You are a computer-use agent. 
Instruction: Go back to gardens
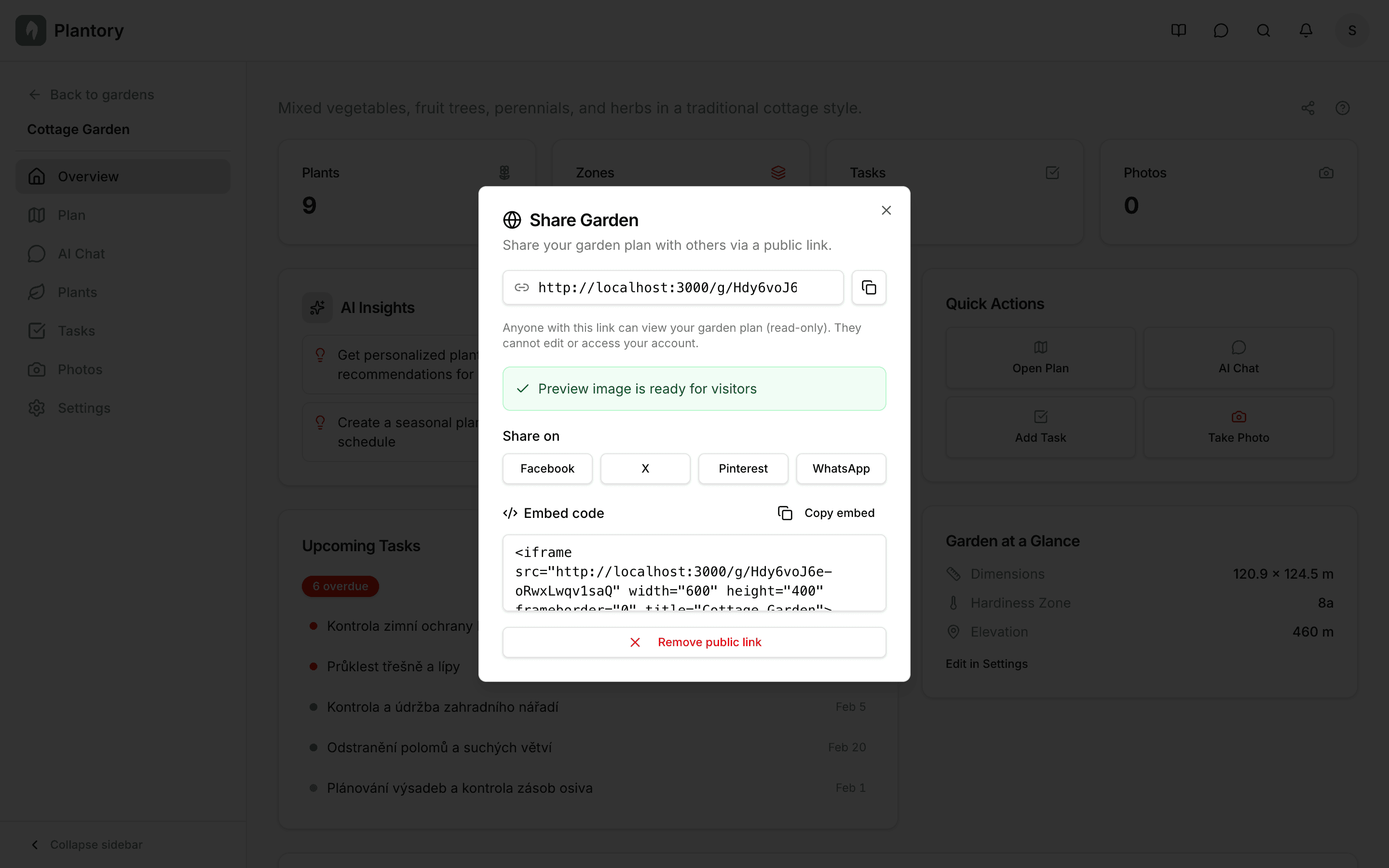[x=92, y=95]
